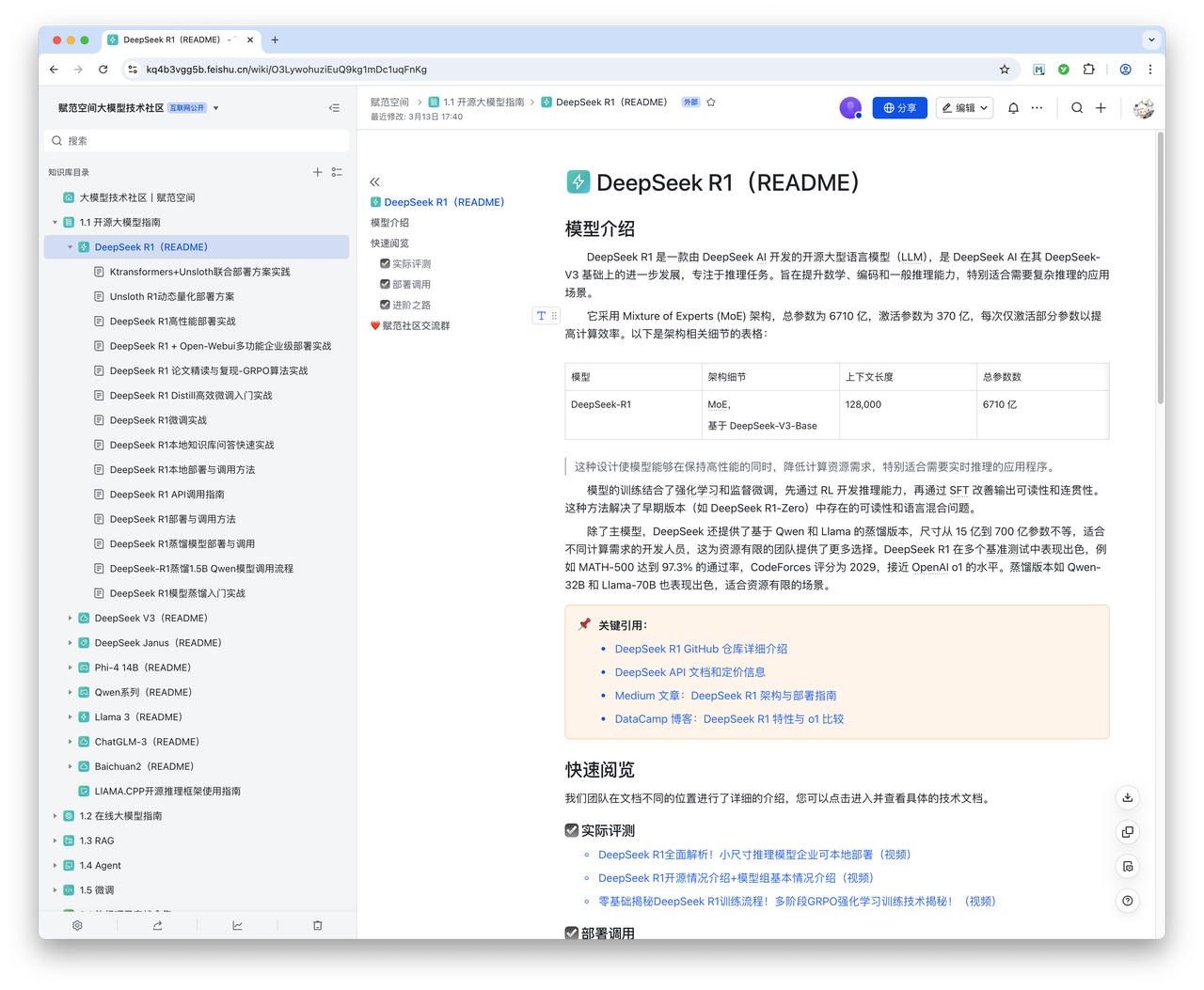The image size is (1204, 990).
Task: Click share arrow icon at the sidebar bottom
Action: [x=157, y=925]
